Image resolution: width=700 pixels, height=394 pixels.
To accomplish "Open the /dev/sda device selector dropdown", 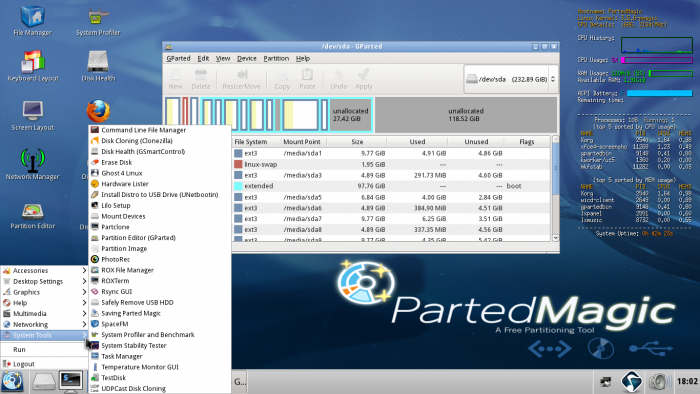I will 511,79.
